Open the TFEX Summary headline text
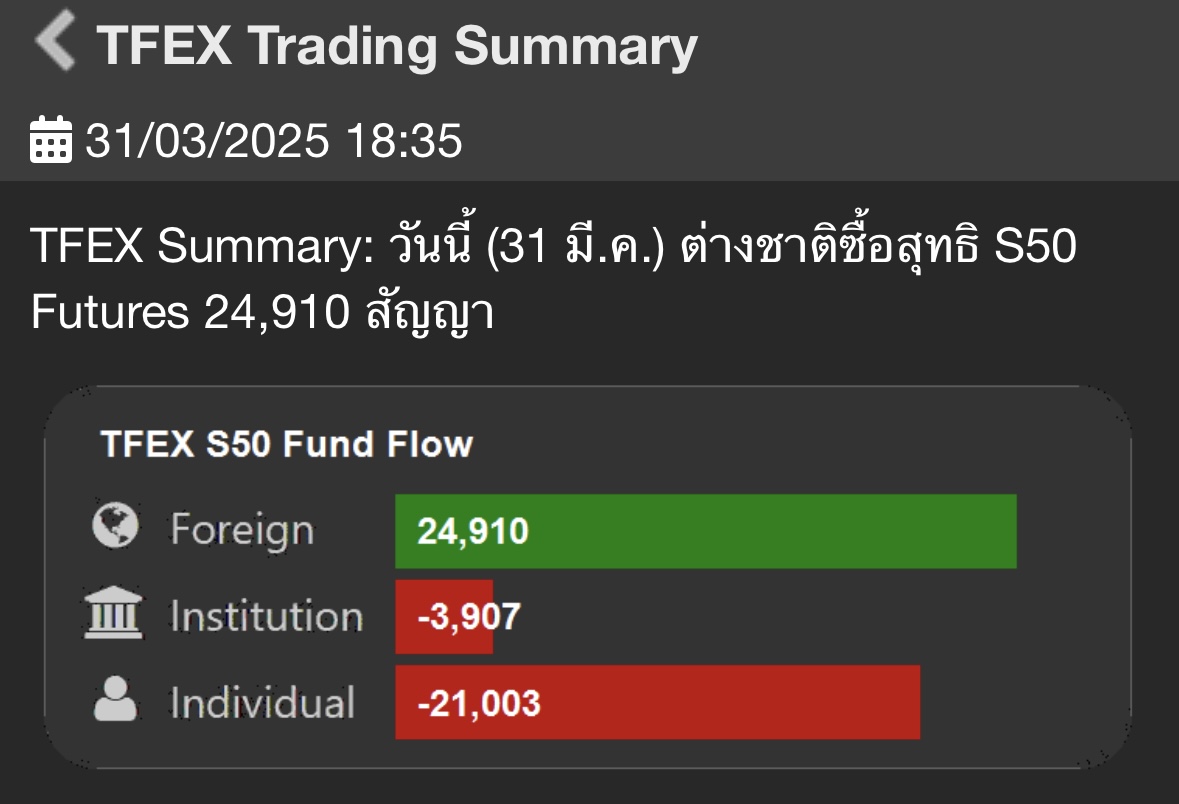Image resolution: width=1179 pixels, height=804 pixels. click(553, 247)
